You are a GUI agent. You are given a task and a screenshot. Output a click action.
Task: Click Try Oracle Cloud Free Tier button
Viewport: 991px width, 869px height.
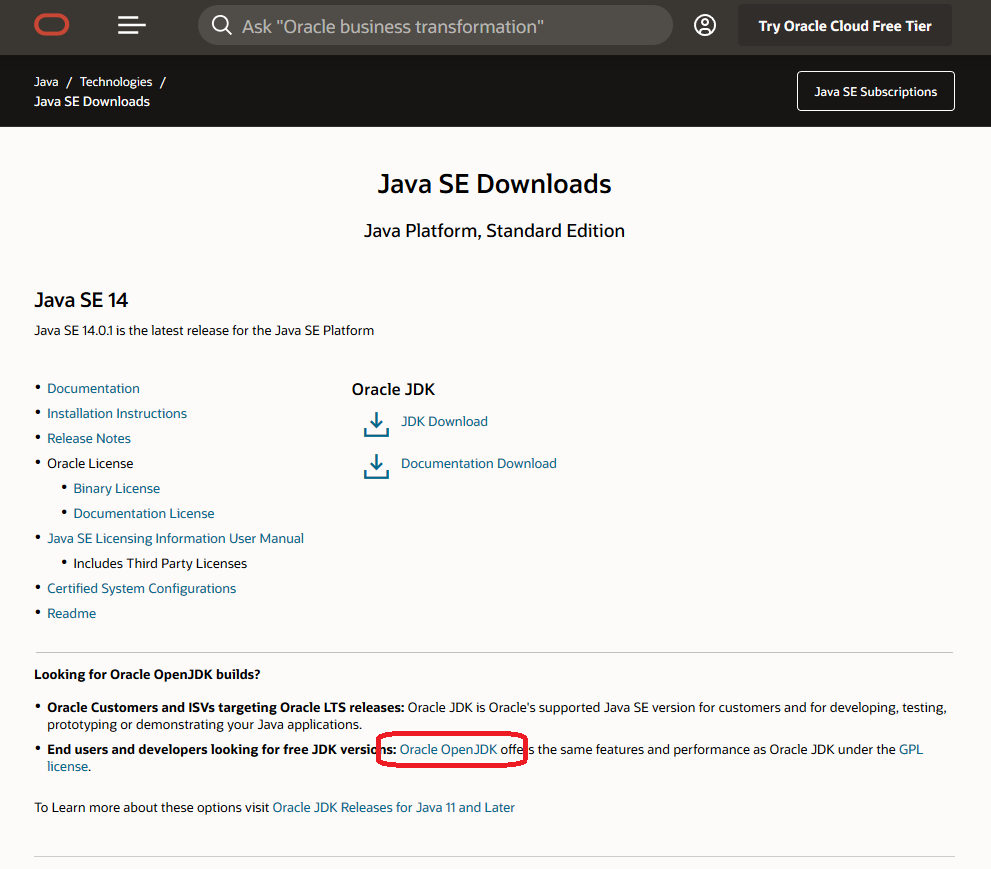(x=844, y=26)
